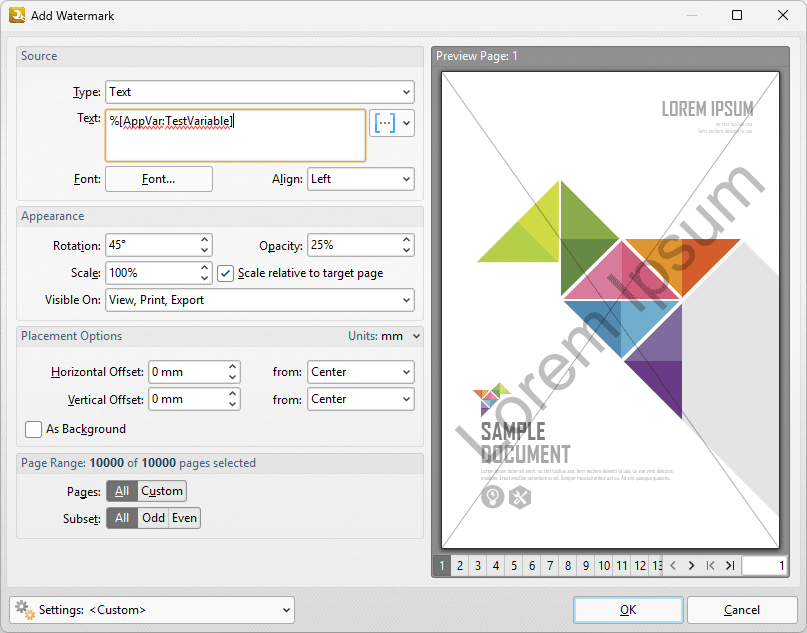Open the Settings Custom dropdown
Screen dimensions: 807x633
point(152,610)
